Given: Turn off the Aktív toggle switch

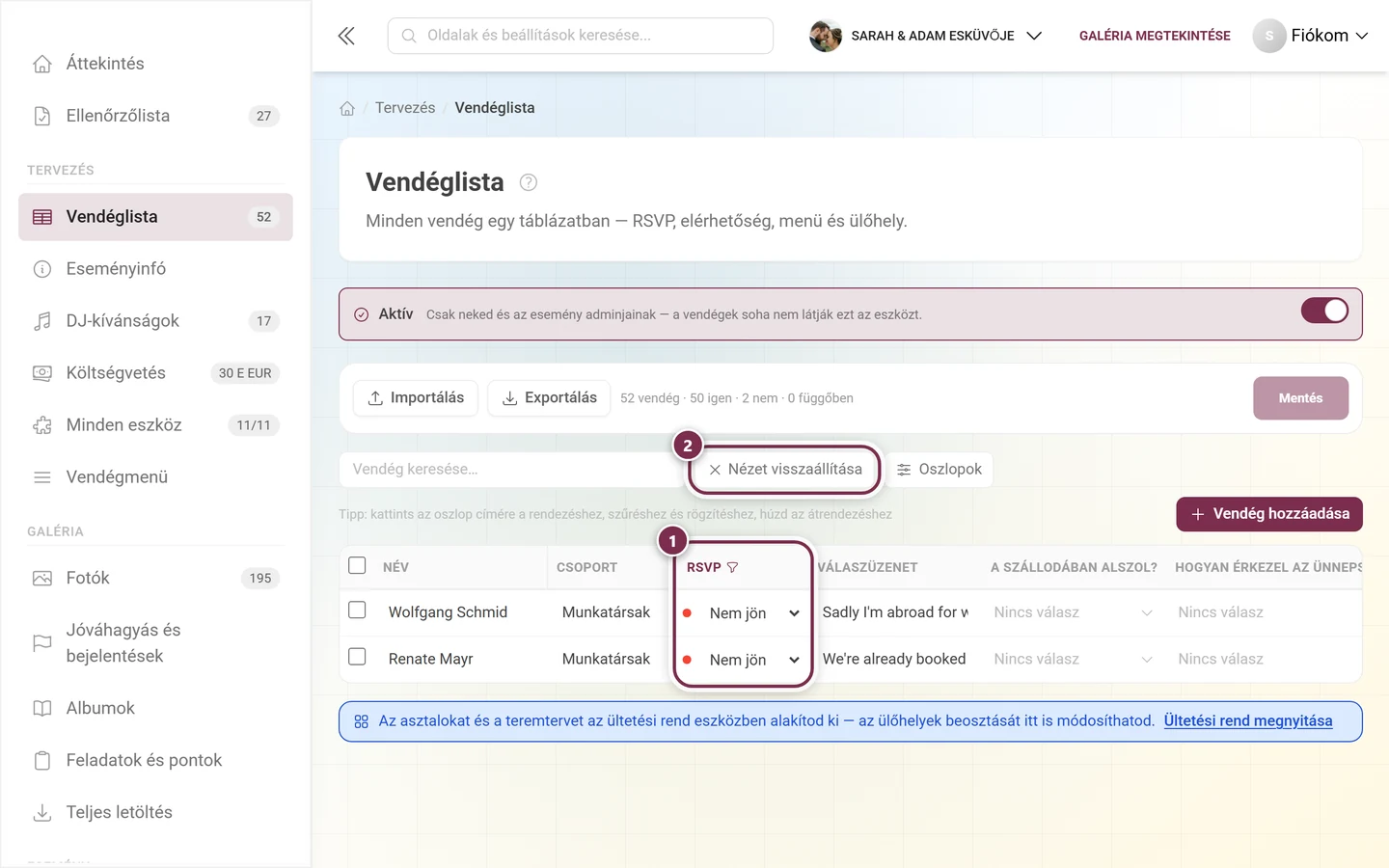Looking at the screenshot, I should pos(1324,311).
